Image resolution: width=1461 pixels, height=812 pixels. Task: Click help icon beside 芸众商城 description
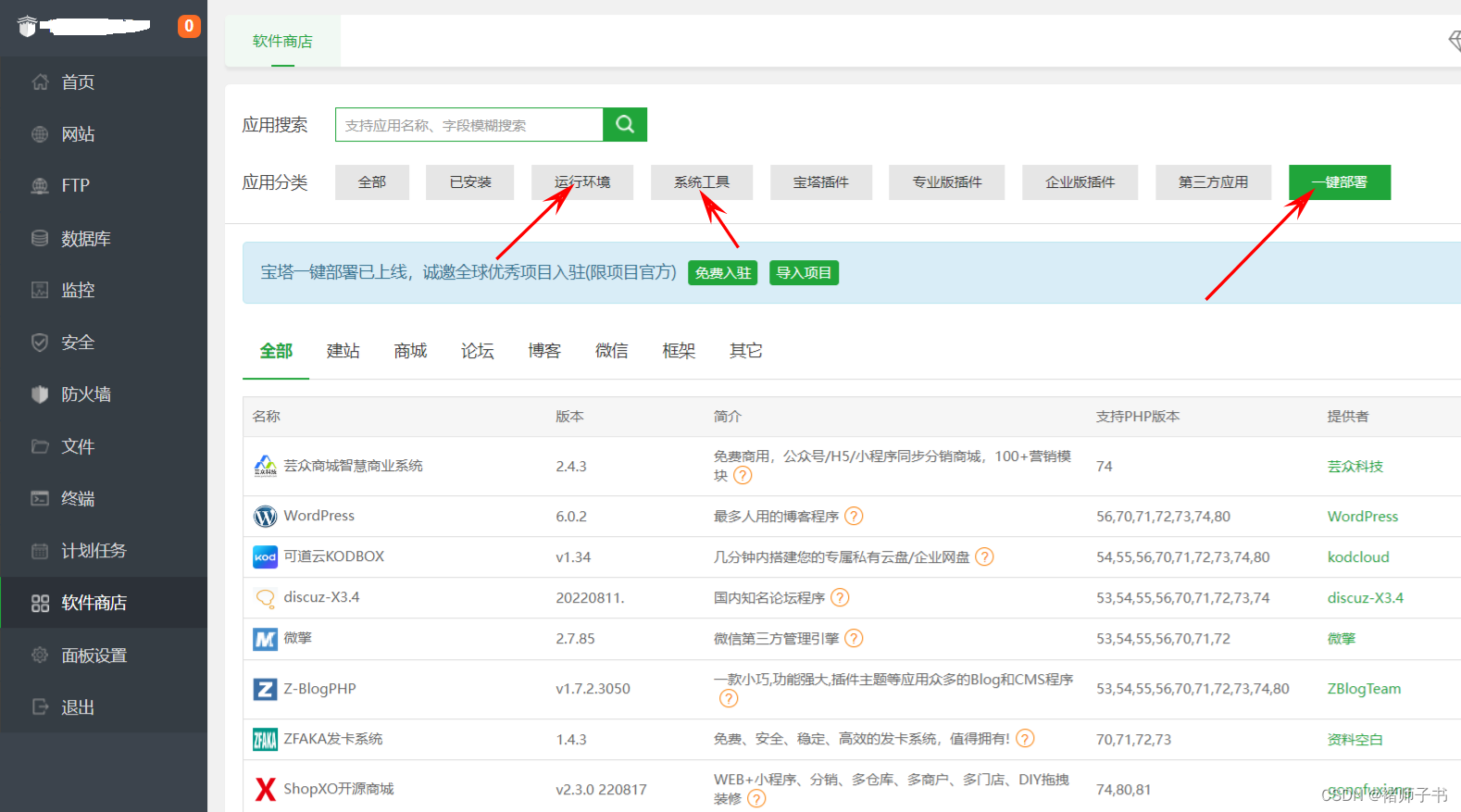(x=743, y=475)
